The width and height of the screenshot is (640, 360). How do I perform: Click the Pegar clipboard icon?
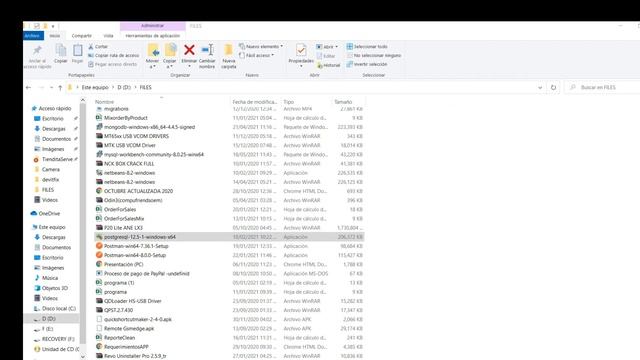78,51
